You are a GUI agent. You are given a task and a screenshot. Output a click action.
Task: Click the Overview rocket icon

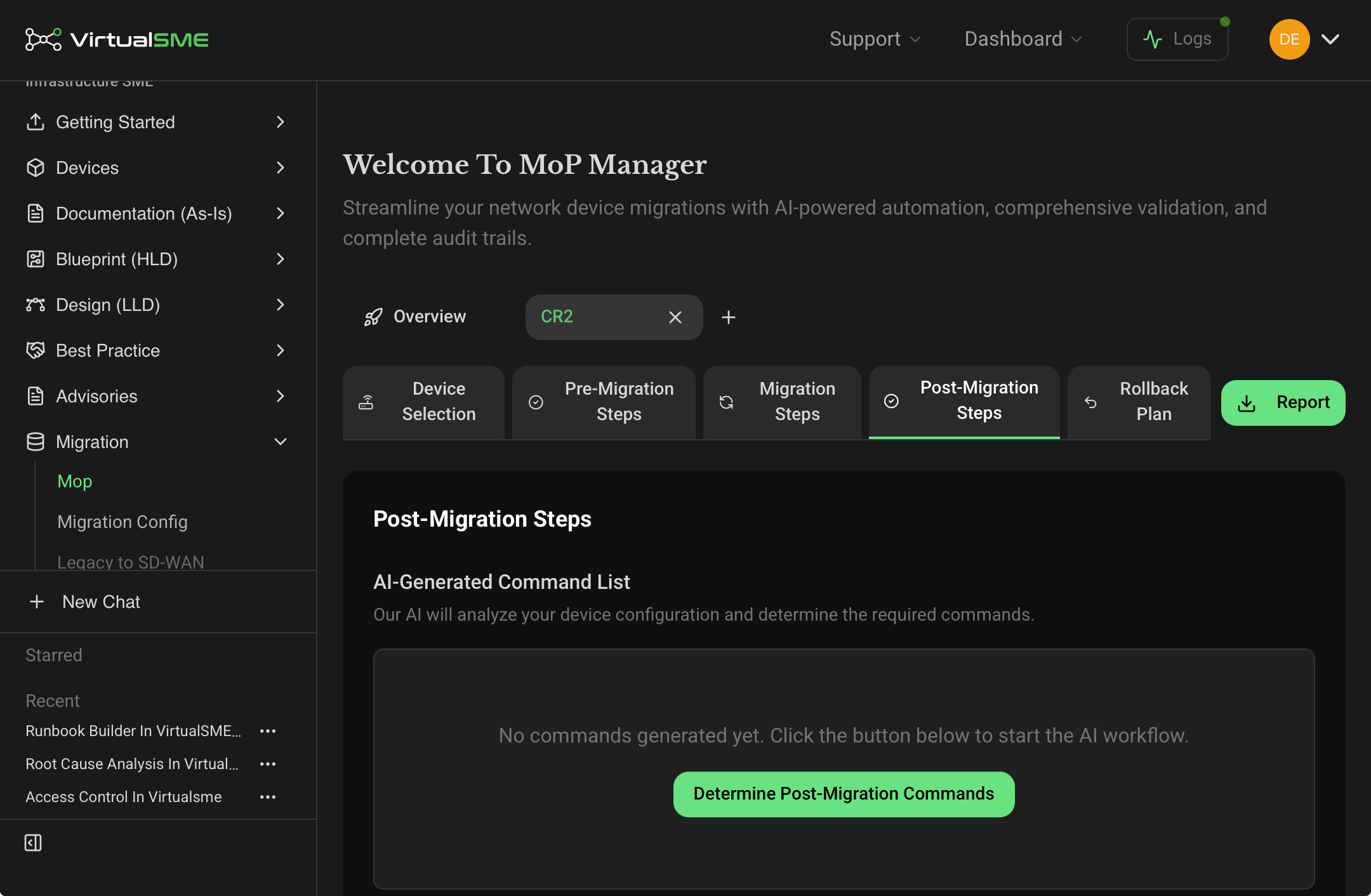(373, 317)
